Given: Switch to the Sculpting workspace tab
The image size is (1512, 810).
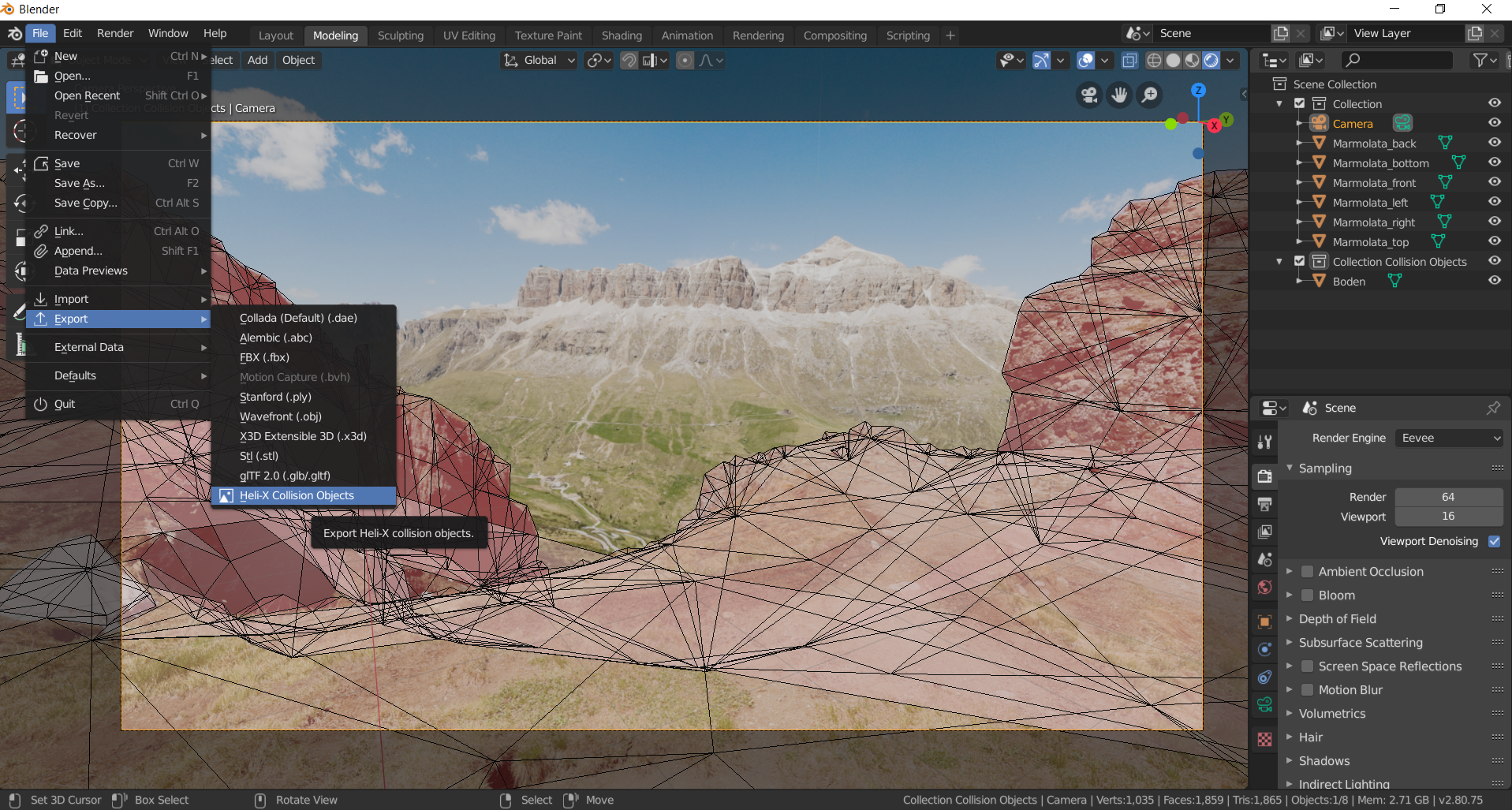Looking at the screenshot, I should 400,35.
